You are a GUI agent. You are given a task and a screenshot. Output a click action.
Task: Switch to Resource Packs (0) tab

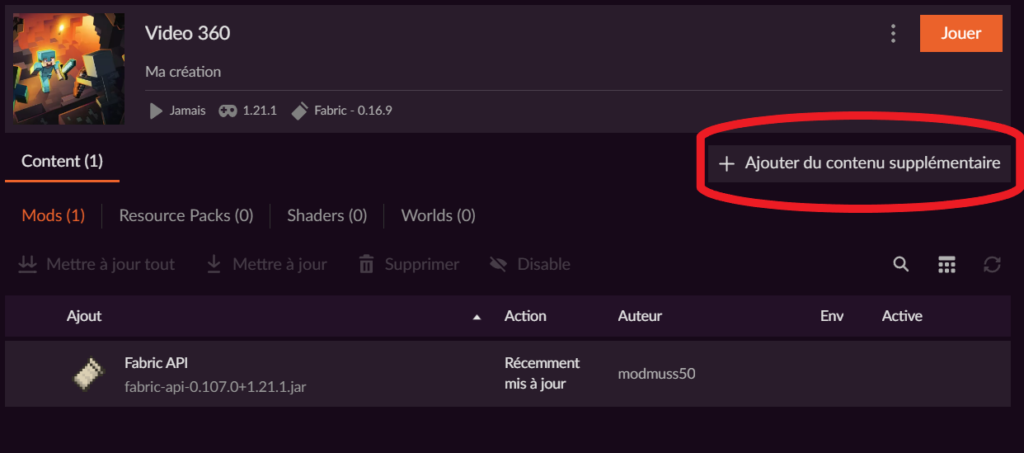[186, 215]
